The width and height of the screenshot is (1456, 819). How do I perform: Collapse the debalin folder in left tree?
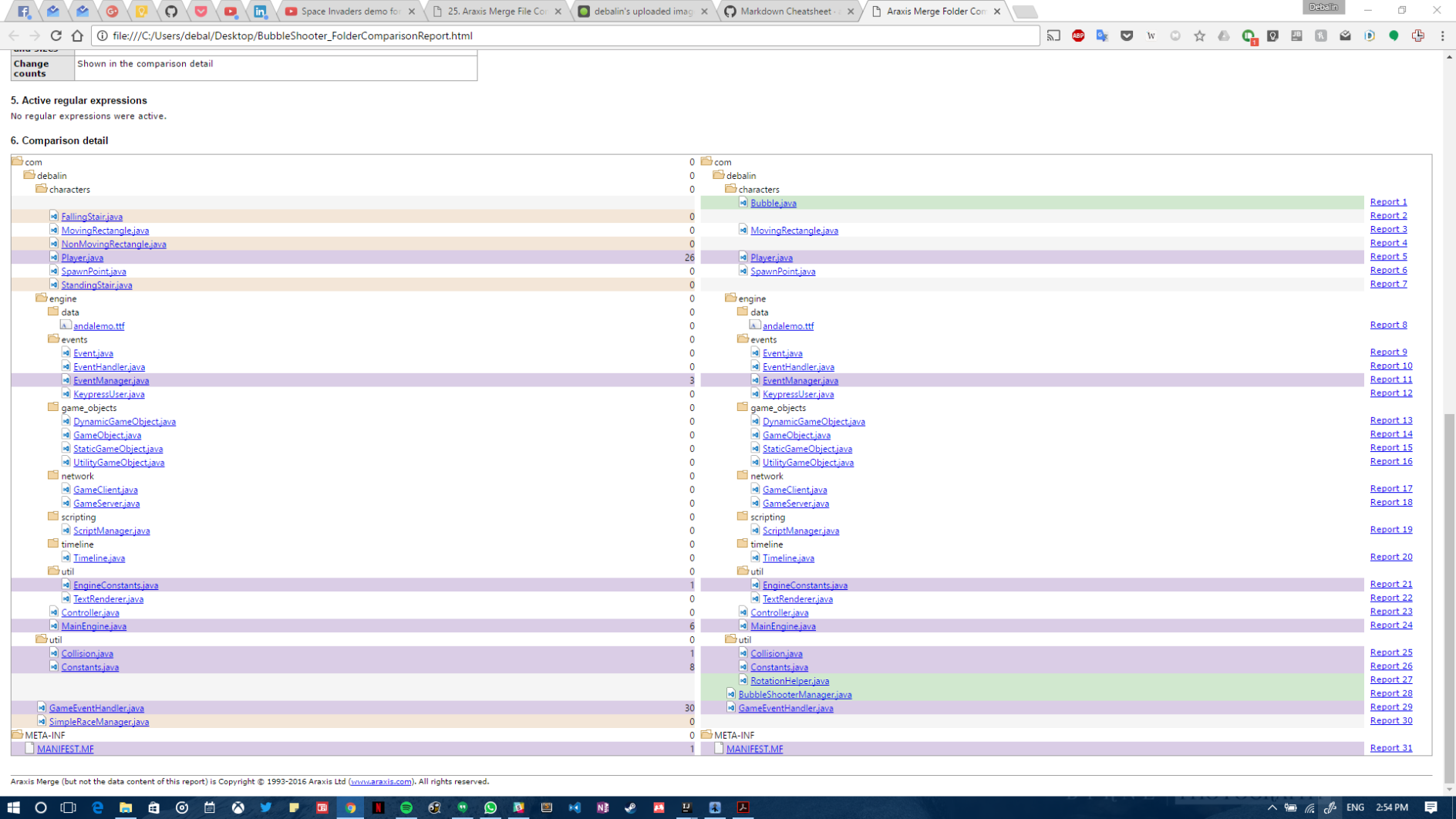point(28,175)
